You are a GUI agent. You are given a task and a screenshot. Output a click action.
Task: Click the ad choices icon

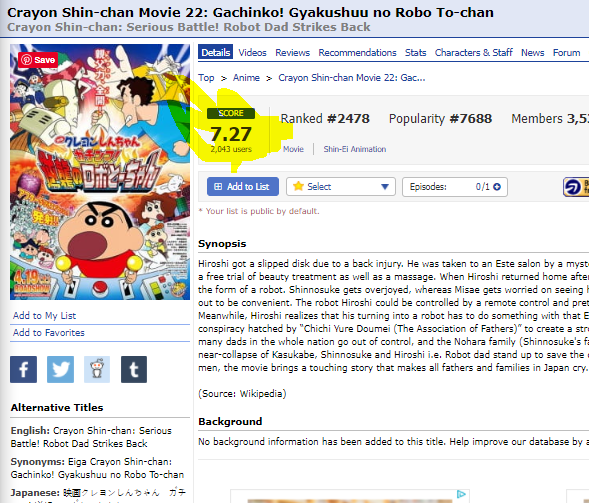461,494
